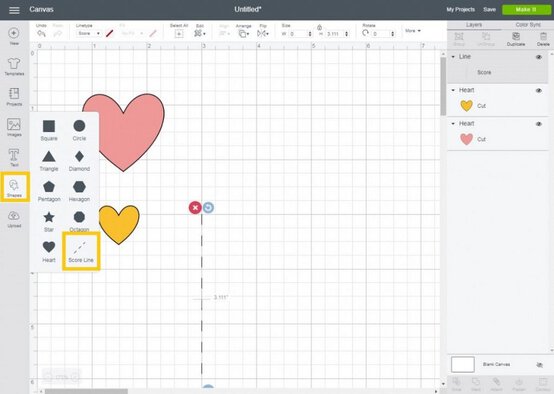Collapse the Line layer group
The image size is (554, 394).
tap(453, 57)
